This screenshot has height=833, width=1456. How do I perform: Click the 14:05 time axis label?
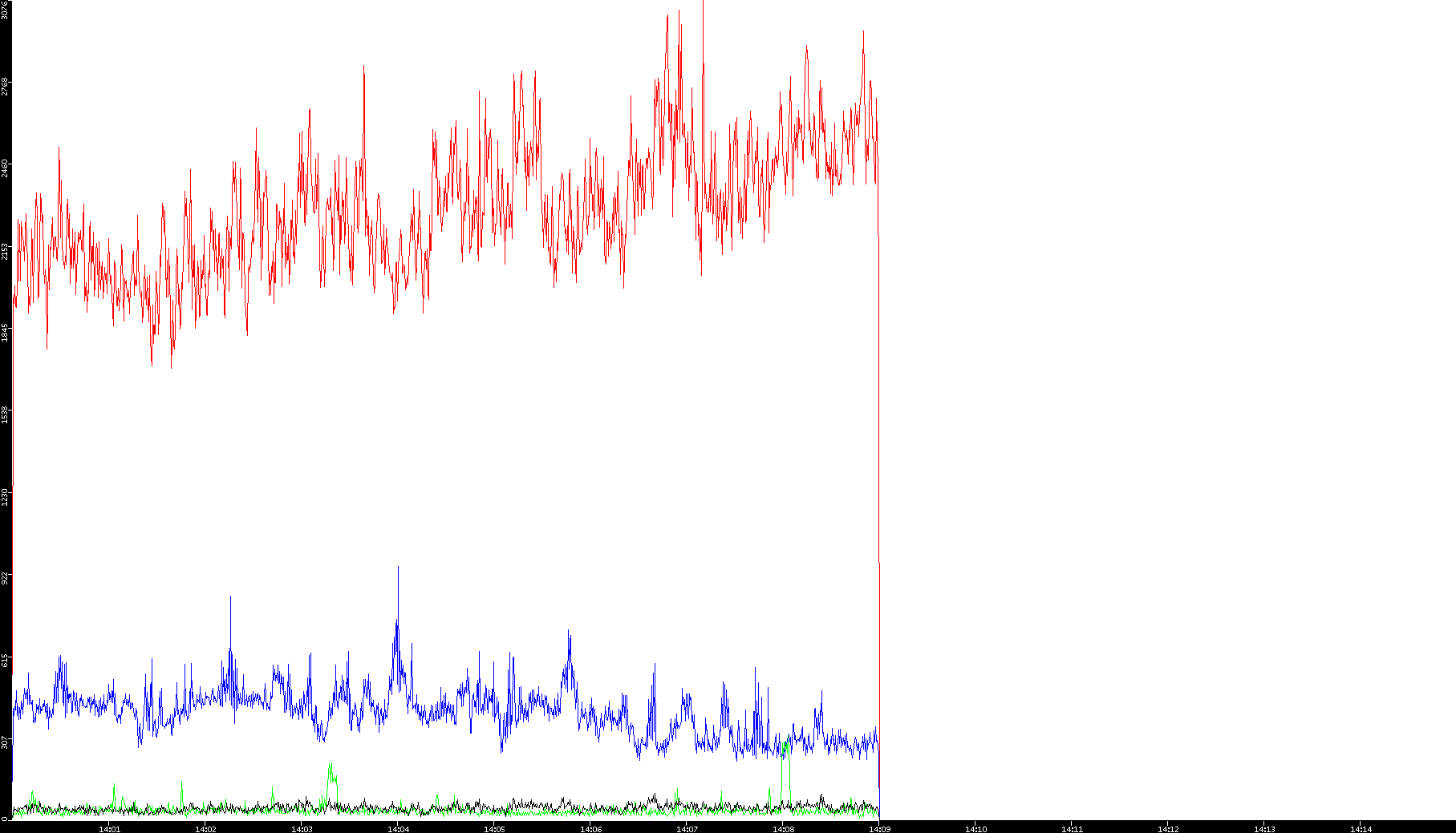pos(494,829)
